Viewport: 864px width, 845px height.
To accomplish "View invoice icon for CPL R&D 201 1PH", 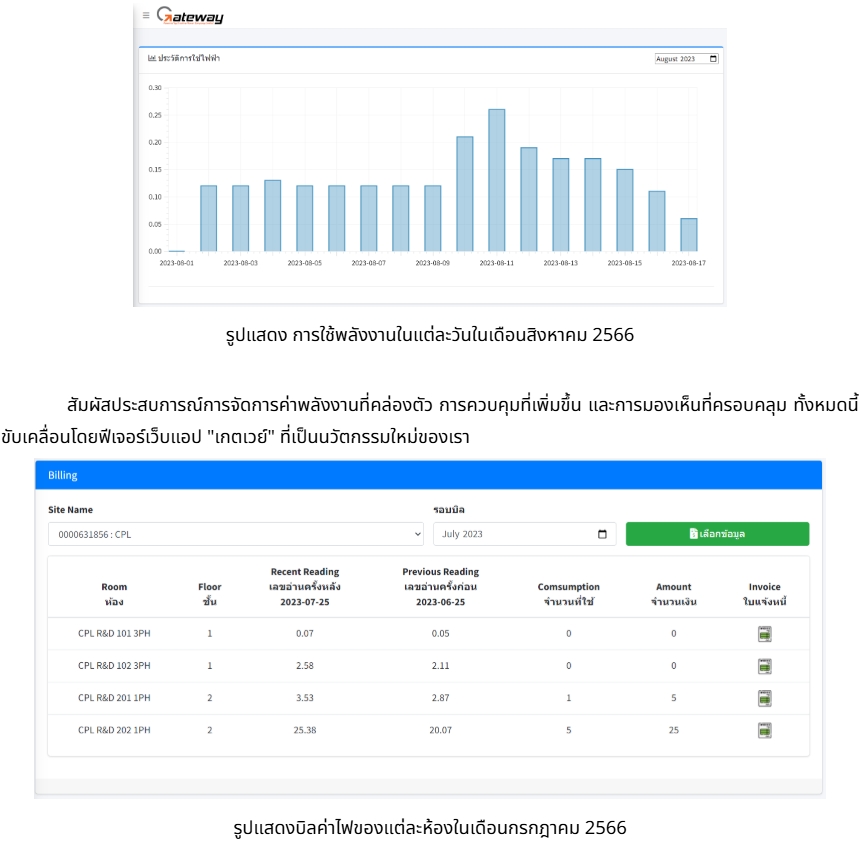I will 764,698.
